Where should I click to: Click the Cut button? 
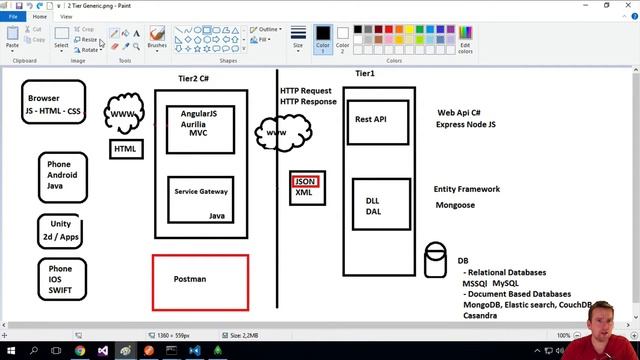pos(33,29)
